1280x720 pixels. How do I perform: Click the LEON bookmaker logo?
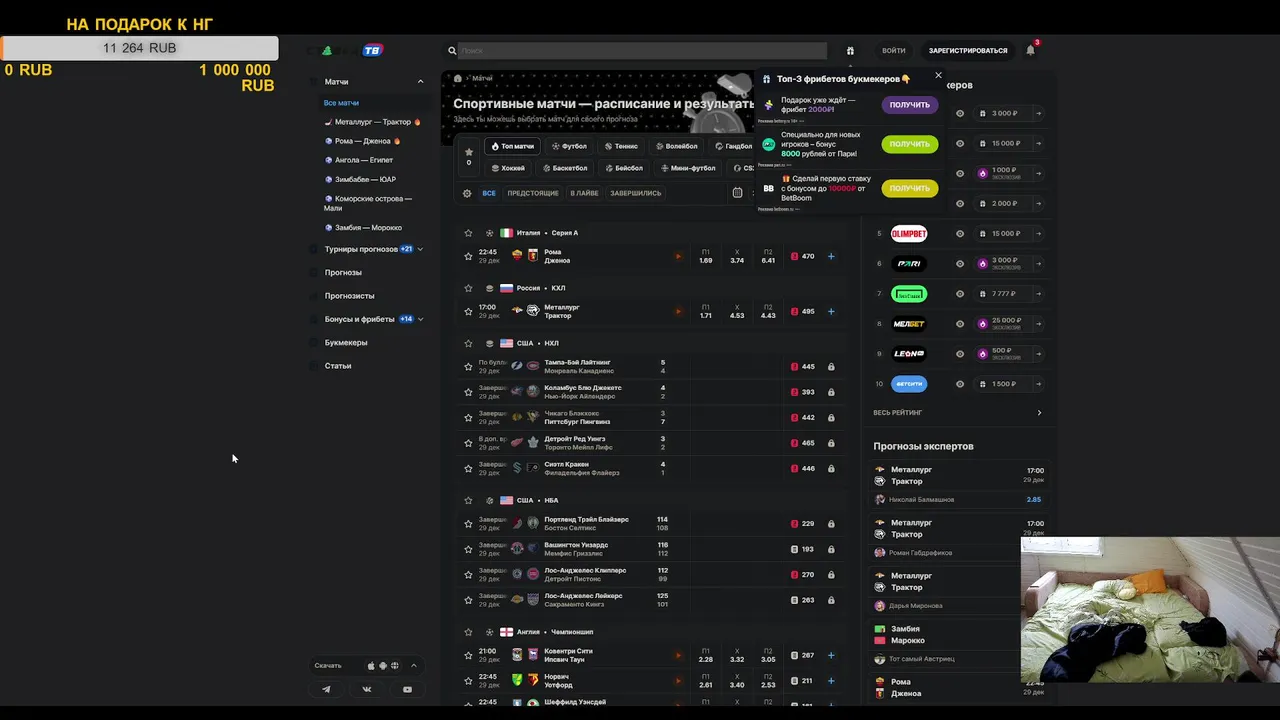point(909,354)
